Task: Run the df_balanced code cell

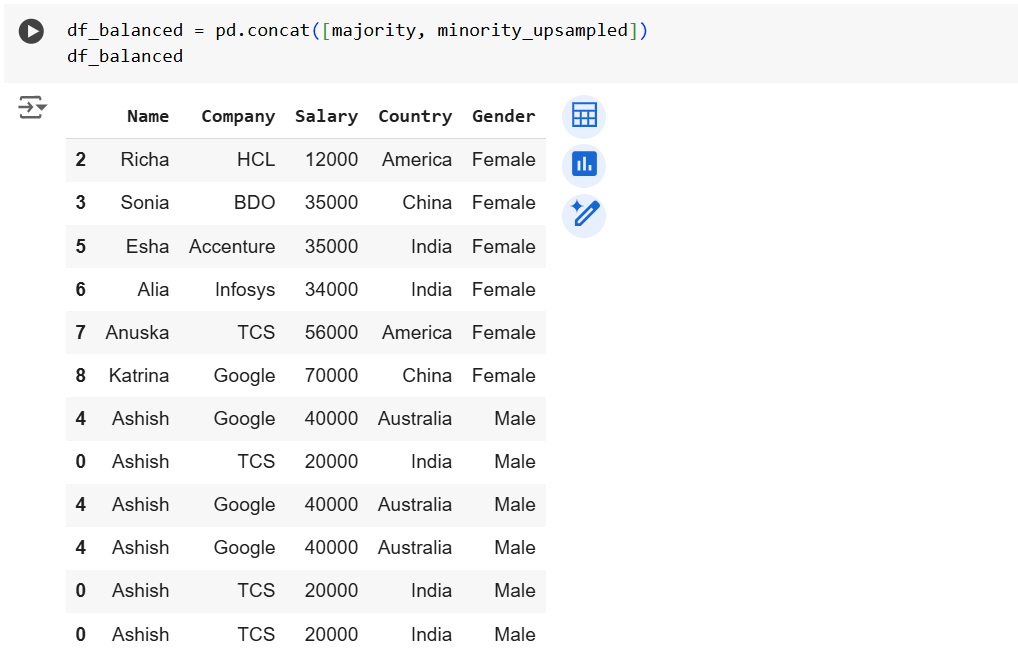Action: click(x=30, y=30)
